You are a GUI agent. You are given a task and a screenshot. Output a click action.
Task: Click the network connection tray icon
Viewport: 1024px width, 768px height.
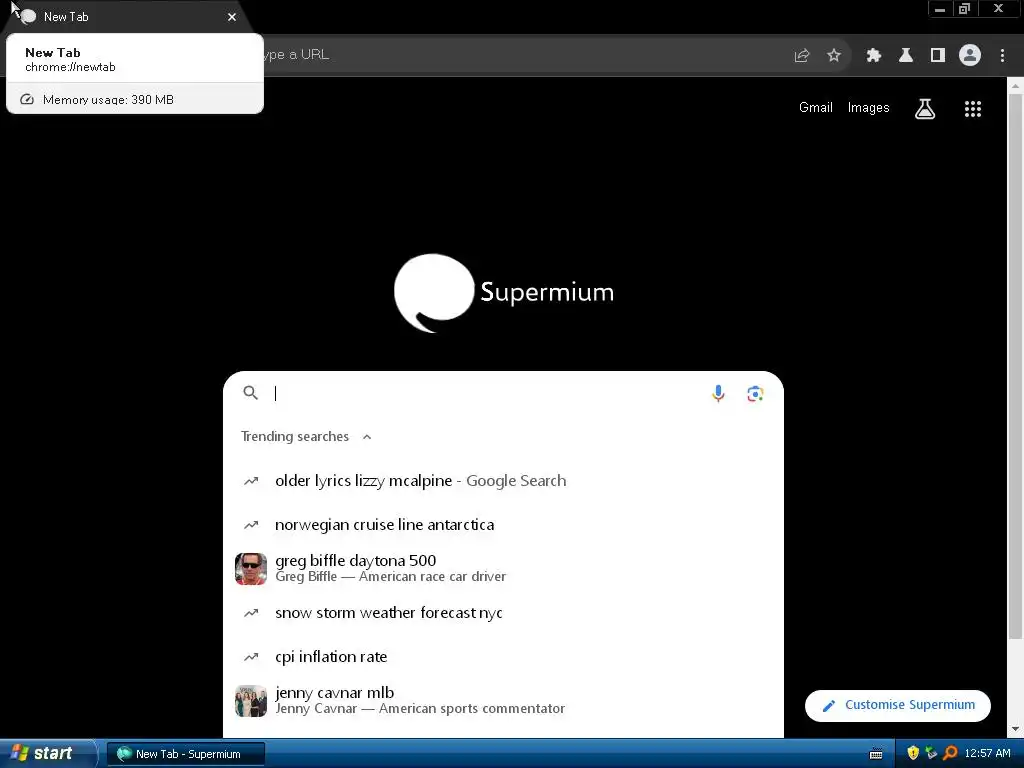tap(931, 753)
